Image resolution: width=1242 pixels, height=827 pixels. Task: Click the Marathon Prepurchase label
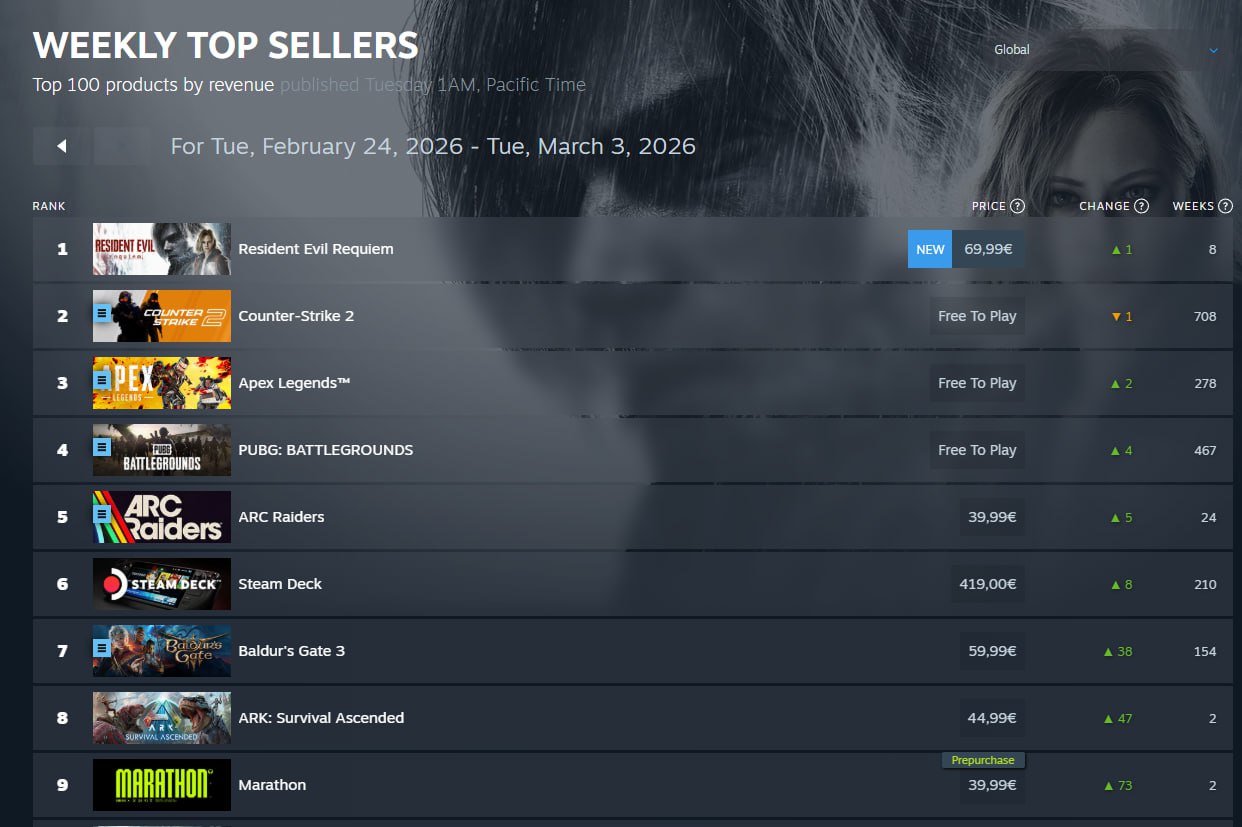click(983, 760)
